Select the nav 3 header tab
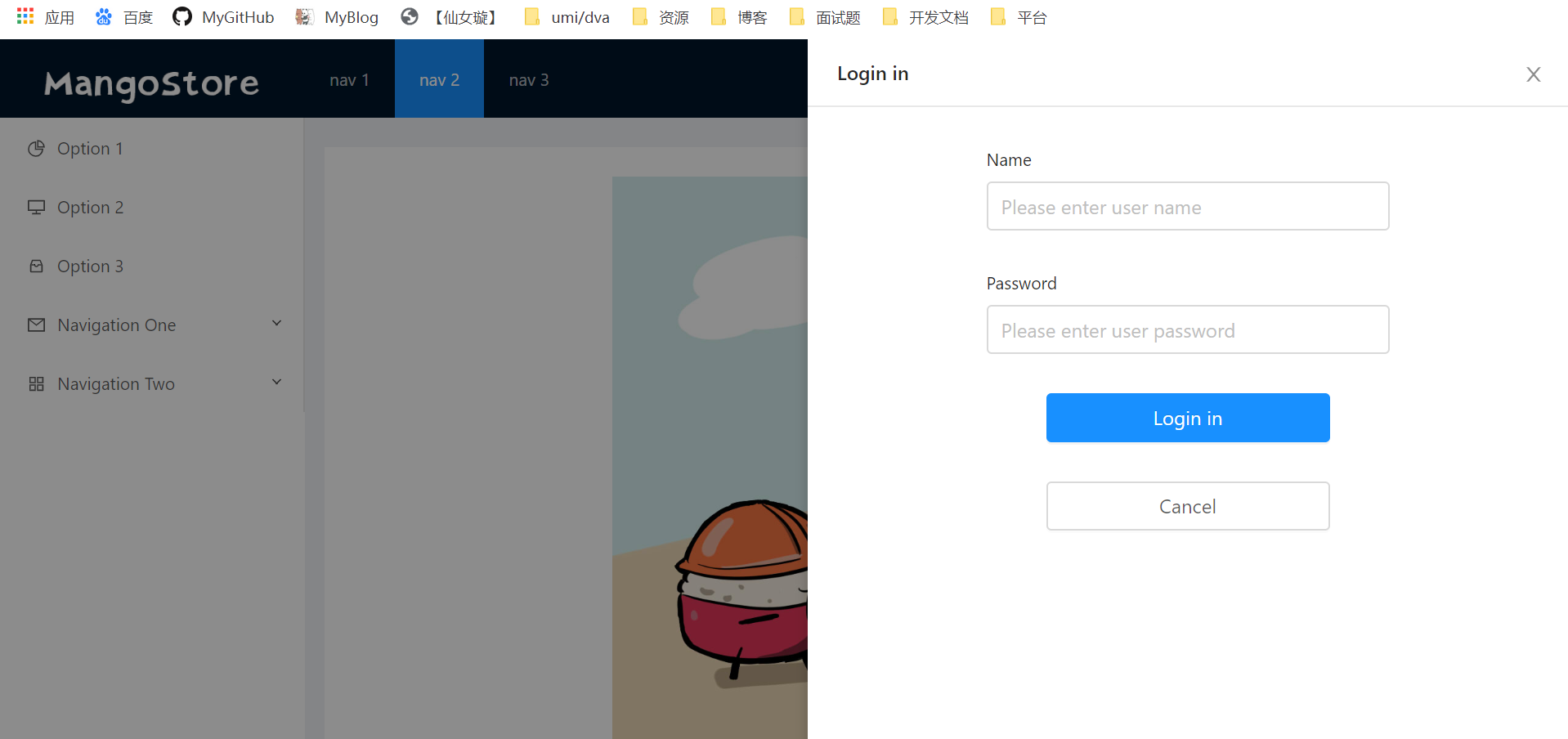 pyautogui.click(x=529, y=79)
